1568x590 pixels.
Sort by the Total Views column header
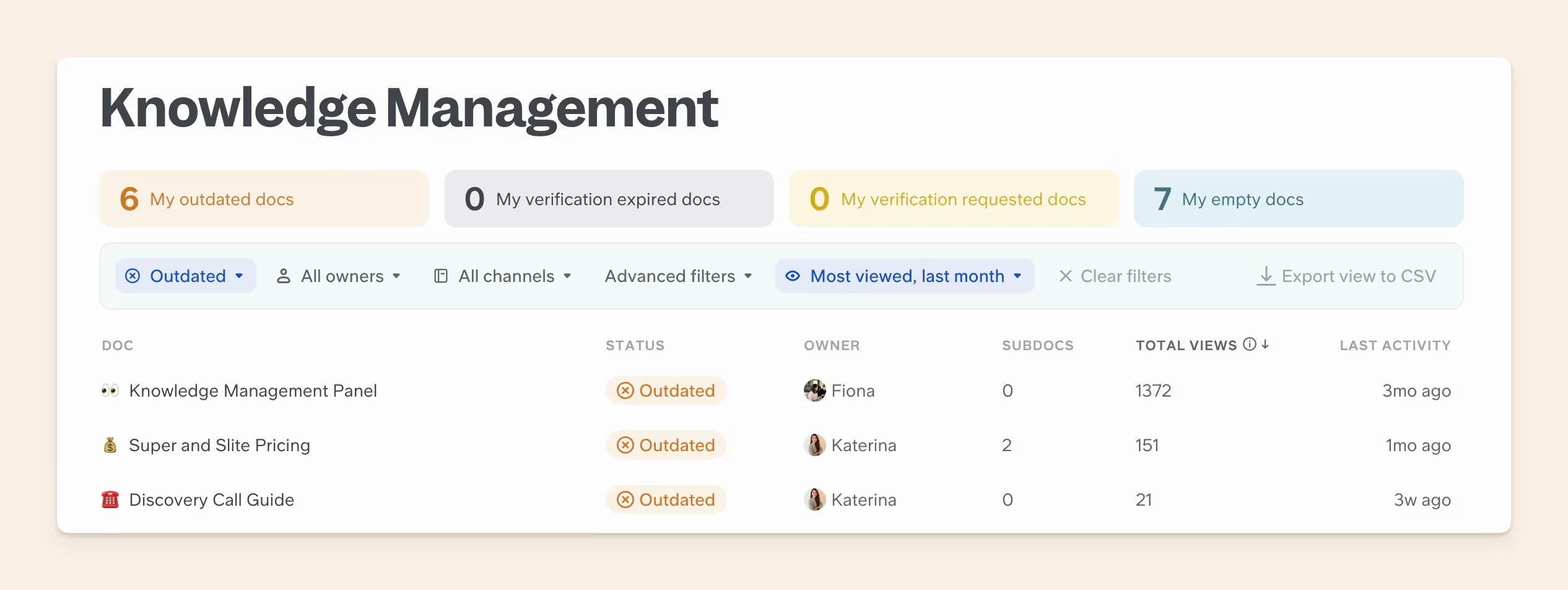tap(1186, 345)
